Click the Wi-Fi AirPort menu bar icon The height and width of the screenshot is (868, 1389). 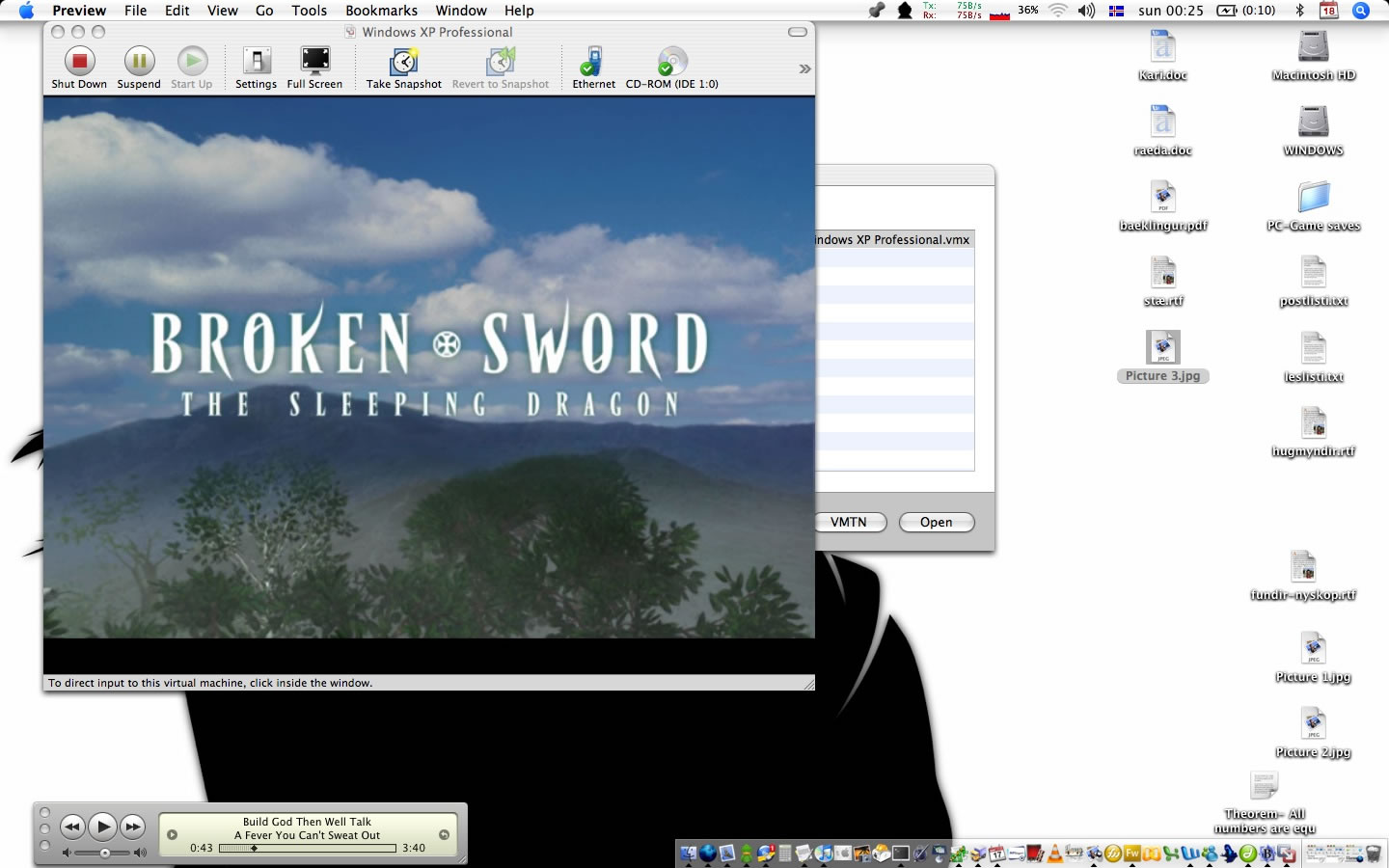coord(1058,11)
